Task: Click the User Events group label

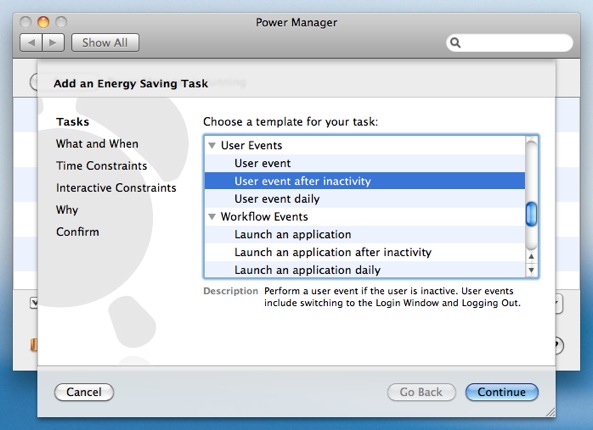Action: tap(251, 145)
